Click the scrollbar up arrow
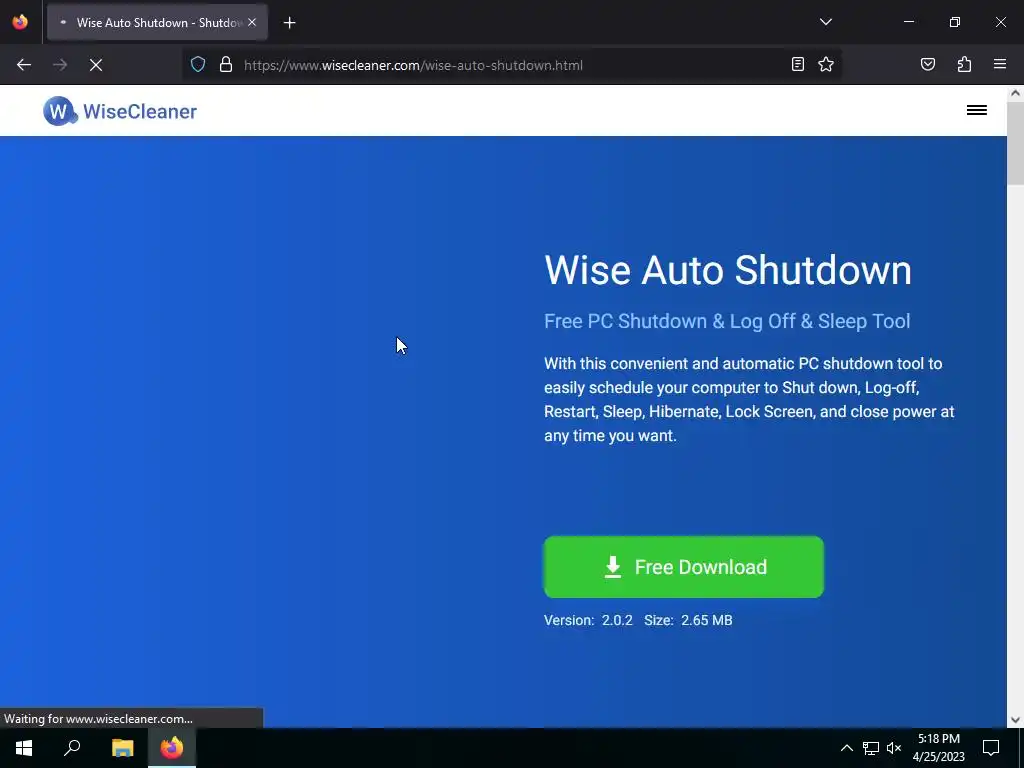 [x=1015, y=93]
